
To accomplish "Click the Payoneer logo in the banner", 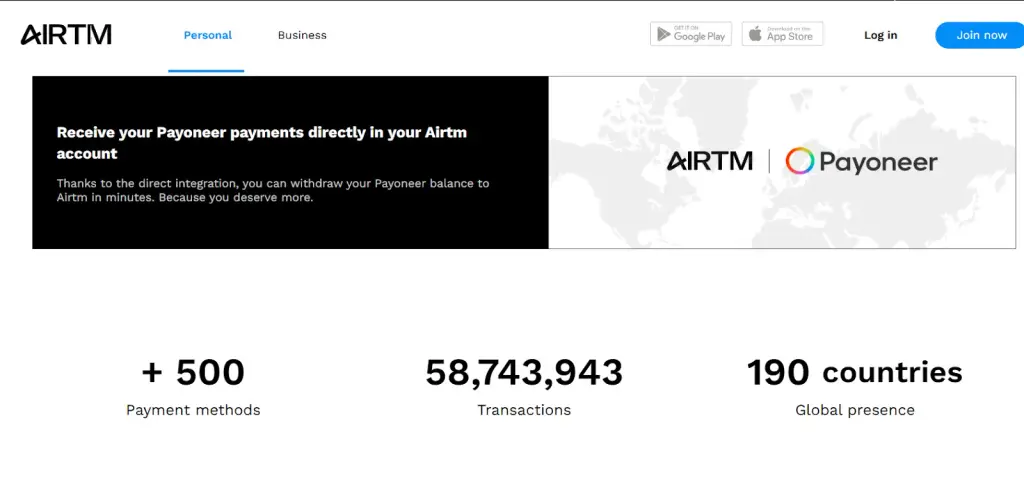I will [x=861, y=161].
